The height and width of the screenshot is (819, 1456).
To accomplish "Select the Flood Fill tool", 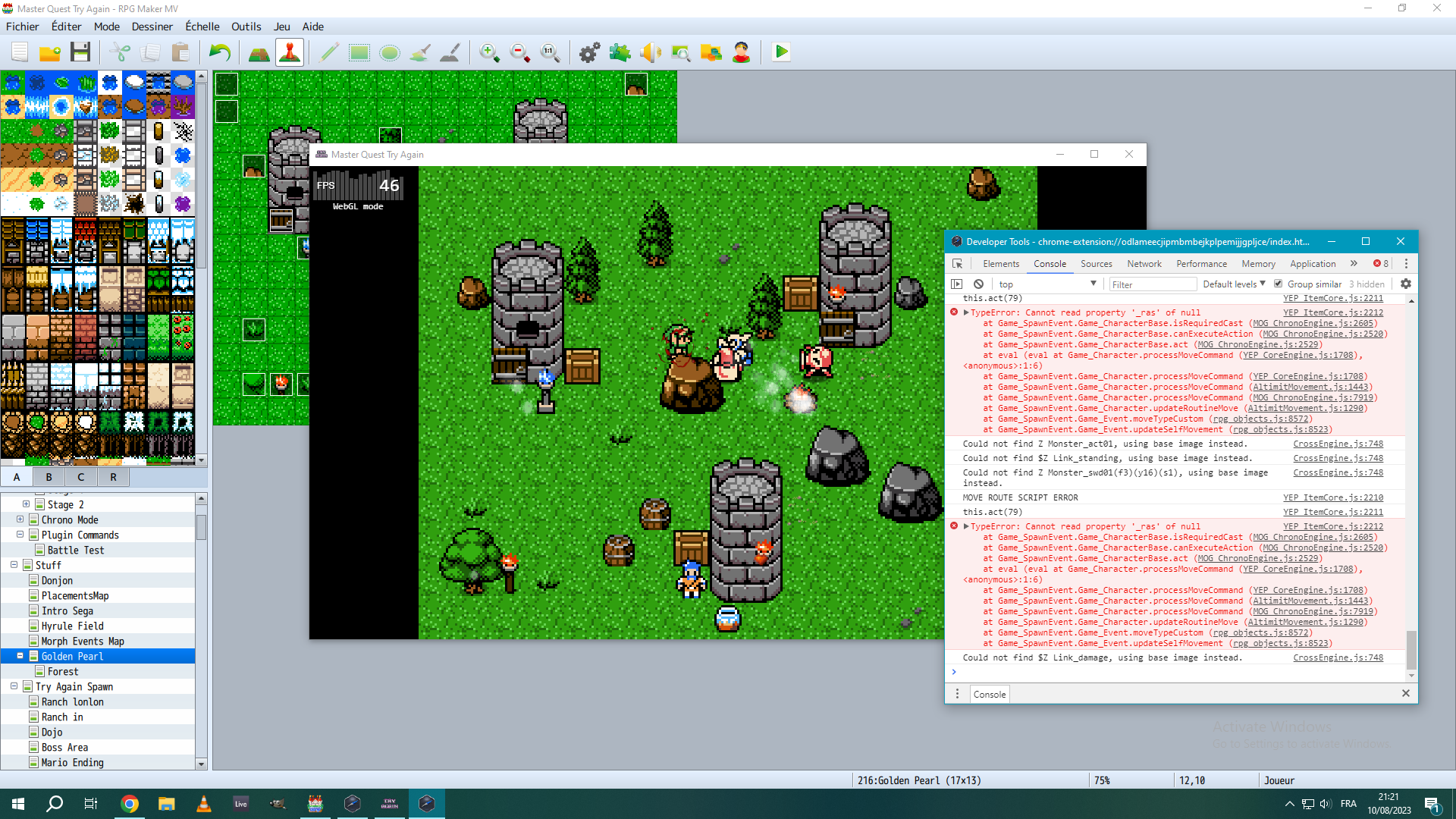I will coord(420,52).
